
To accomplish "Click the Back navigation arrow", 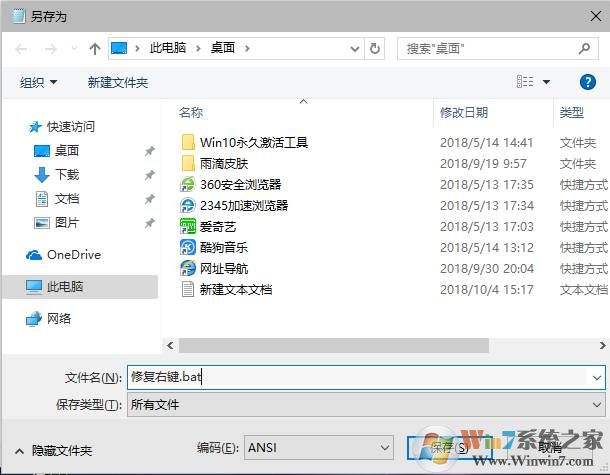I will click(21, 49).
